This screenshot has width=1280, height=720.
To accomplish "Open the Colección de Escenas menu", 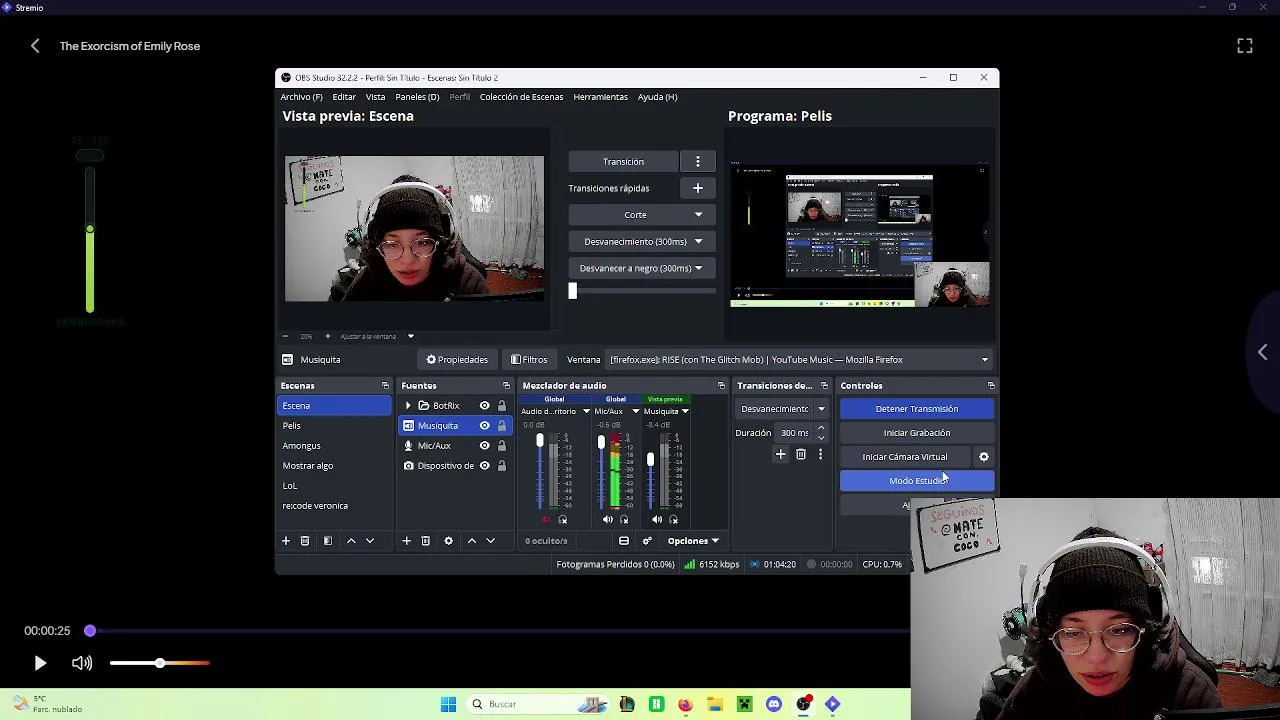I will 521,97.
